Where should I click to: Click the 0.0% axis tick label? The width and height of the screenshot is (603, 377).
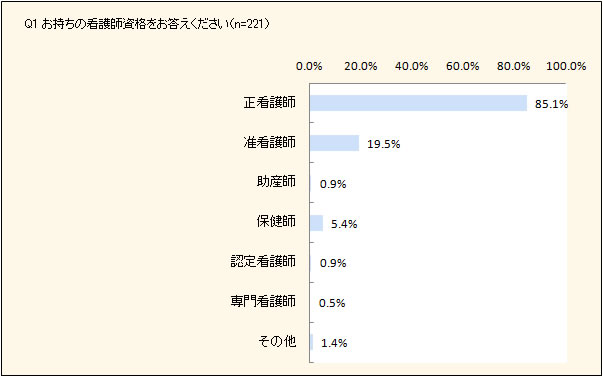coord(309,66)
